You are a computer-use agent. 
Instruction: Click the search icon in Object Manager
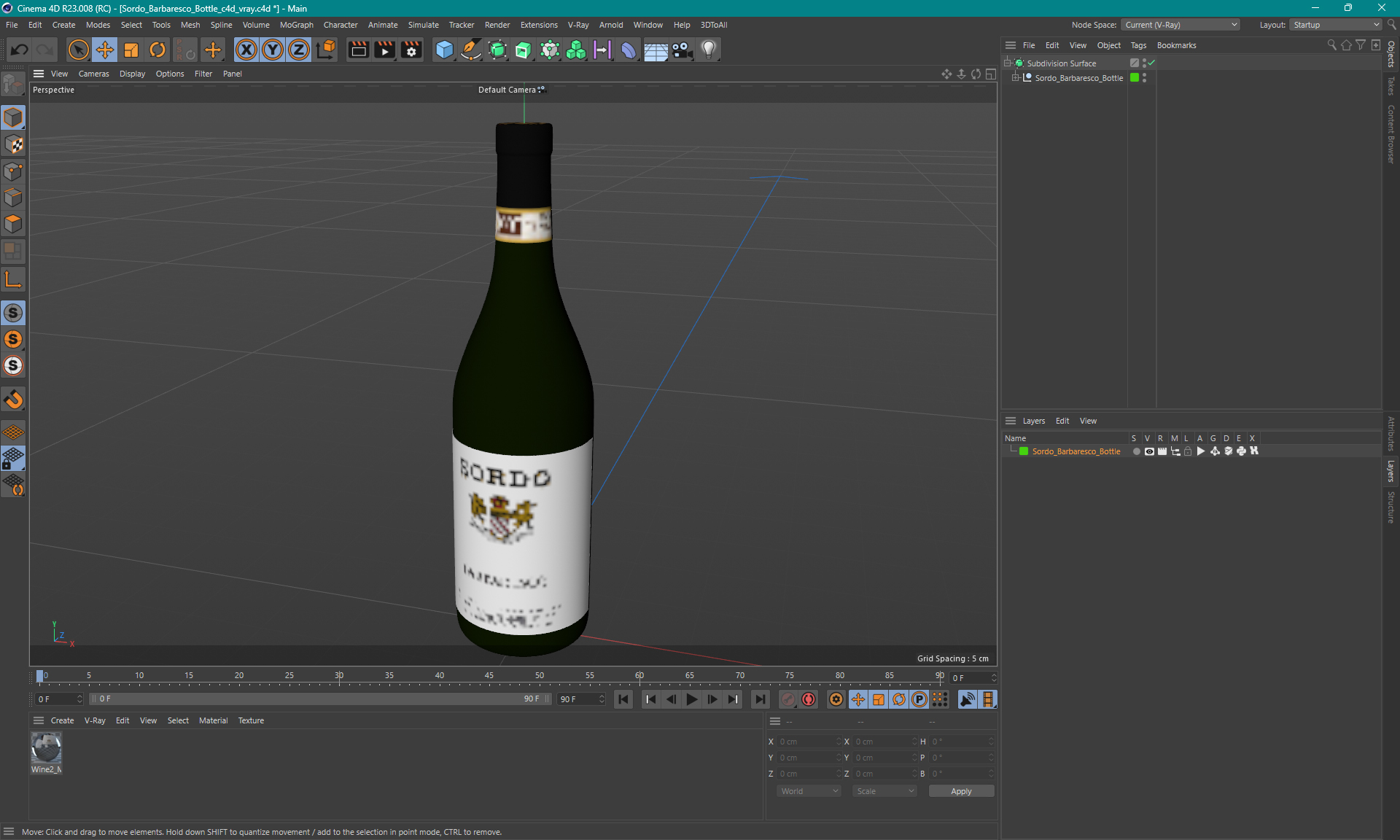click(1331, 45)
